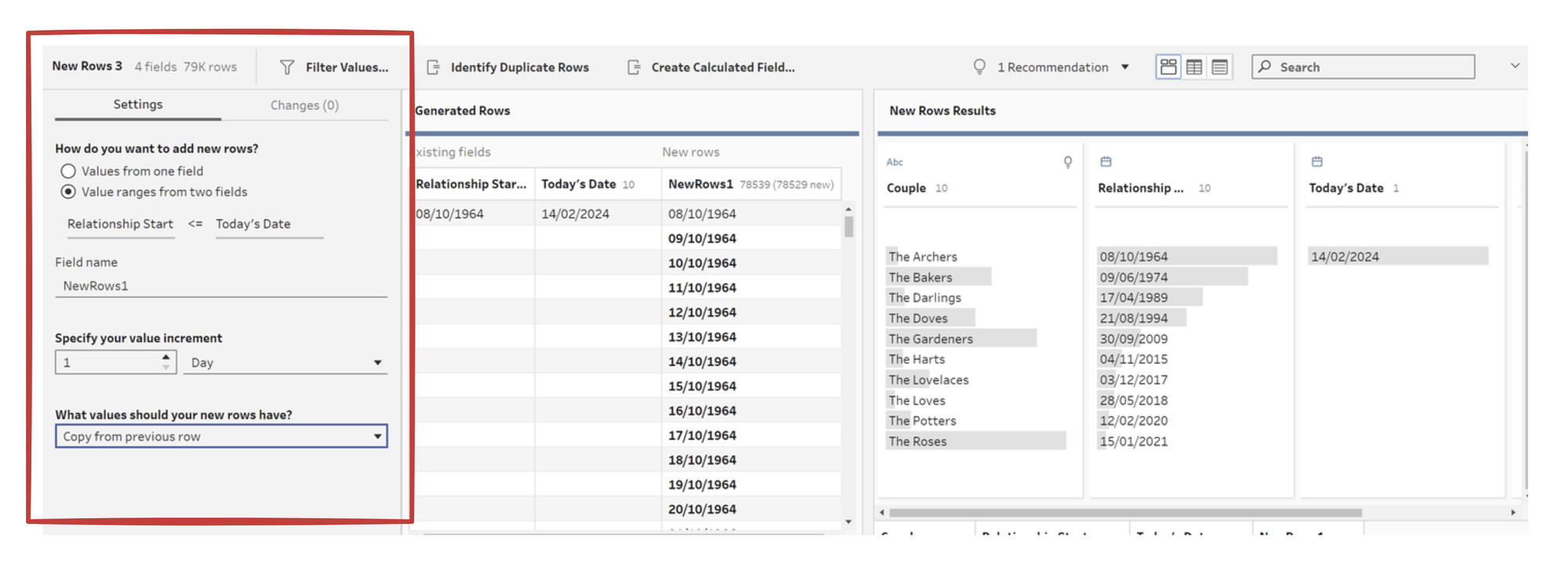Select 'Value ranges from two fields' option
The image size is (1568, 574).
69,192
